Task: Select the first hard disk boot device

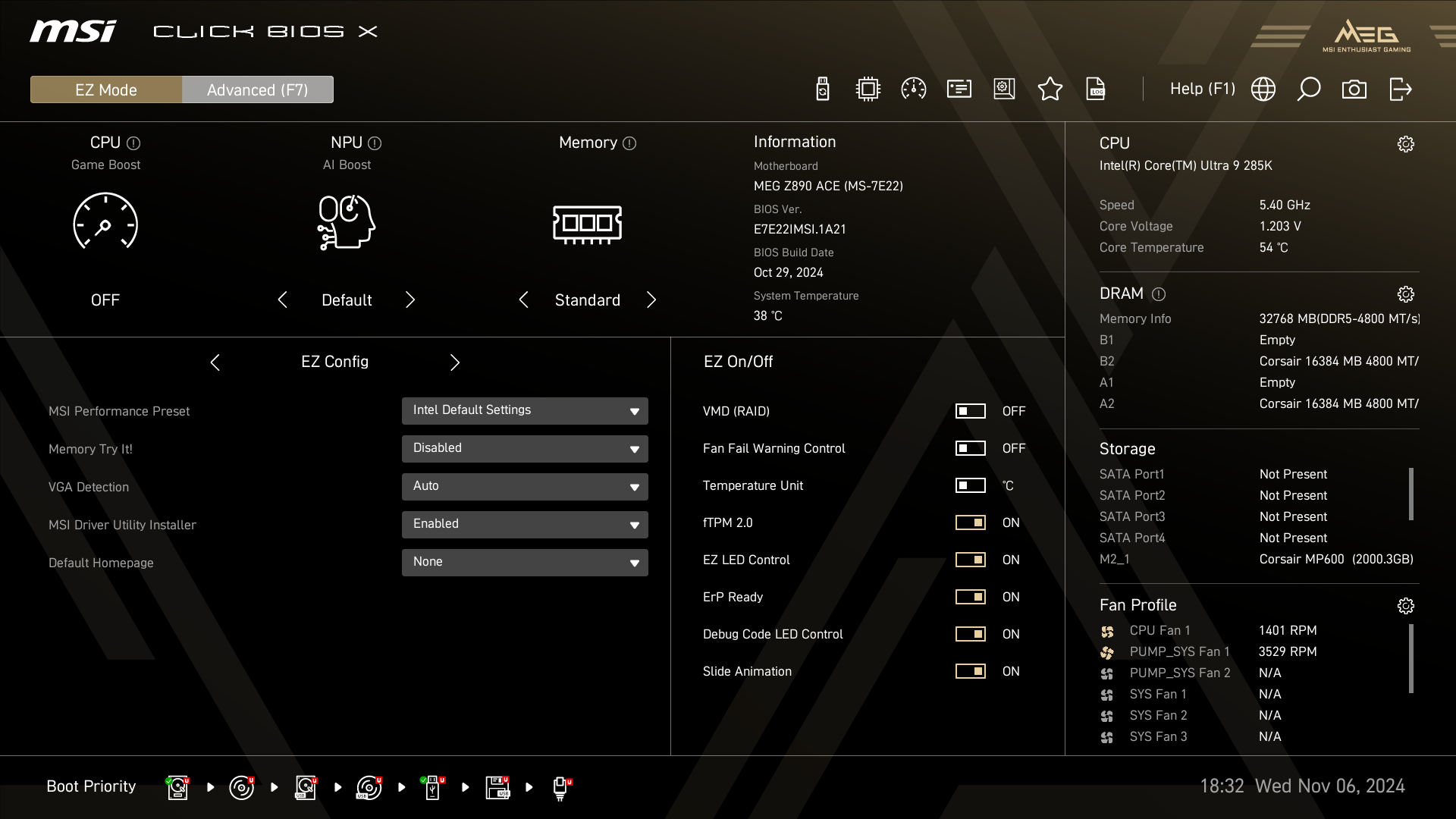Action: (178, 787)
